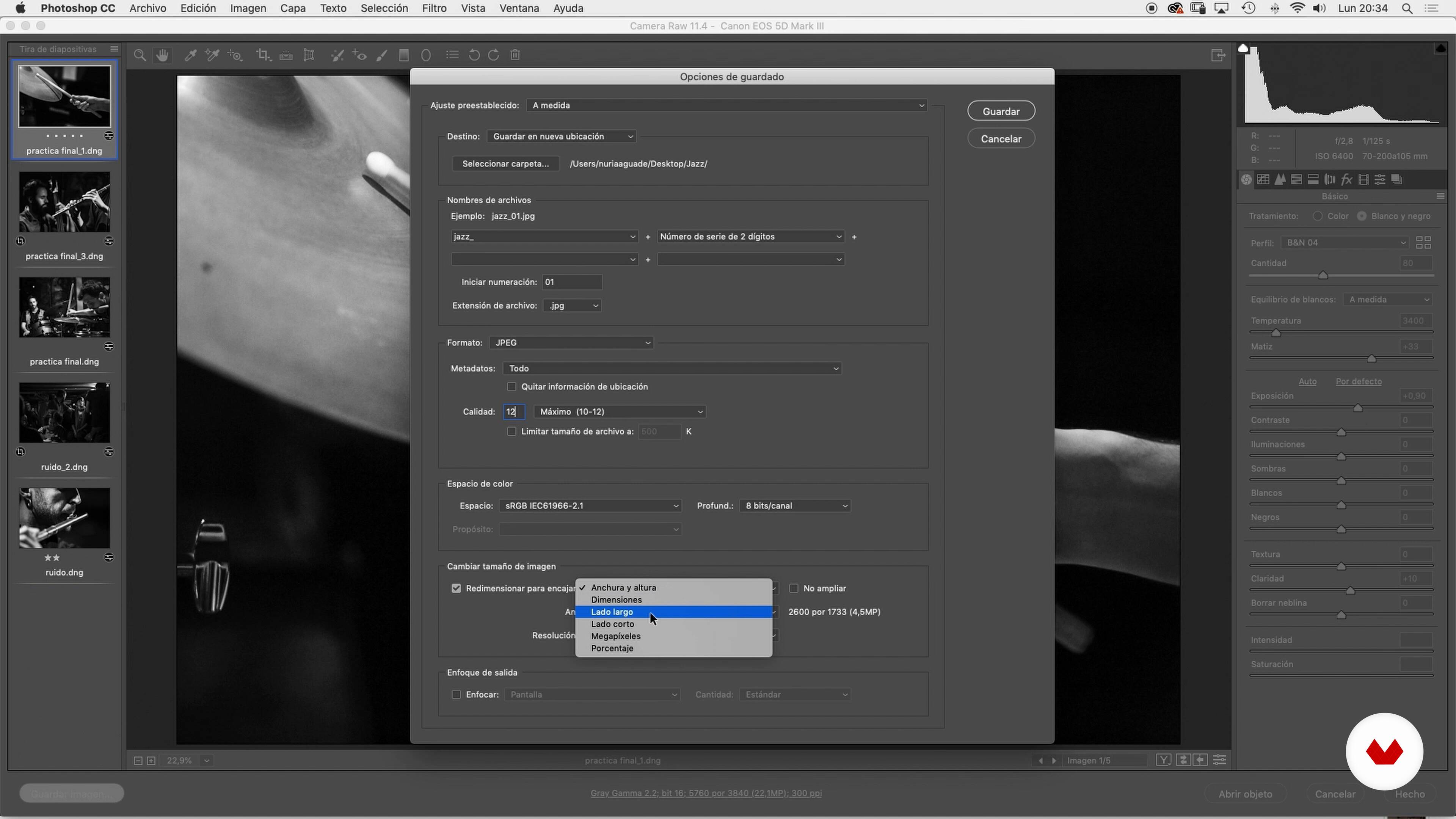Select the Straighten tool

pos(286,55)
